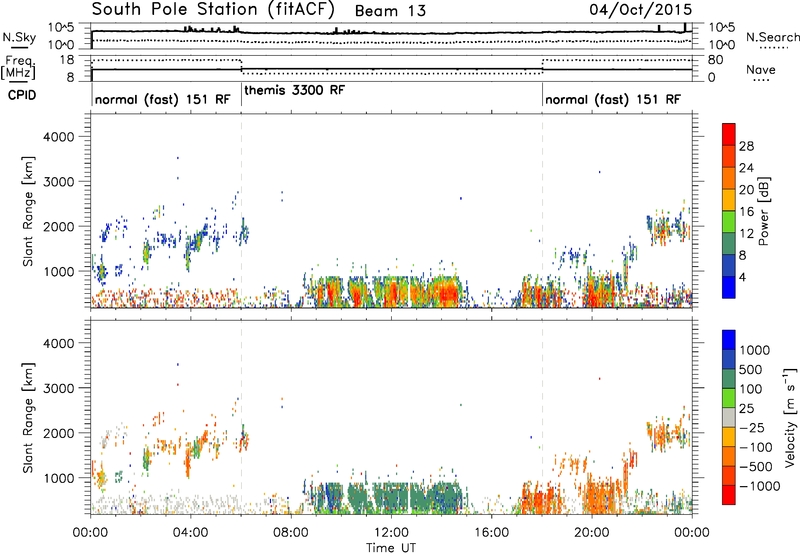800x554 pixels.
Task: Select the 'N.Sky' legend label
Action: point(19,38)
